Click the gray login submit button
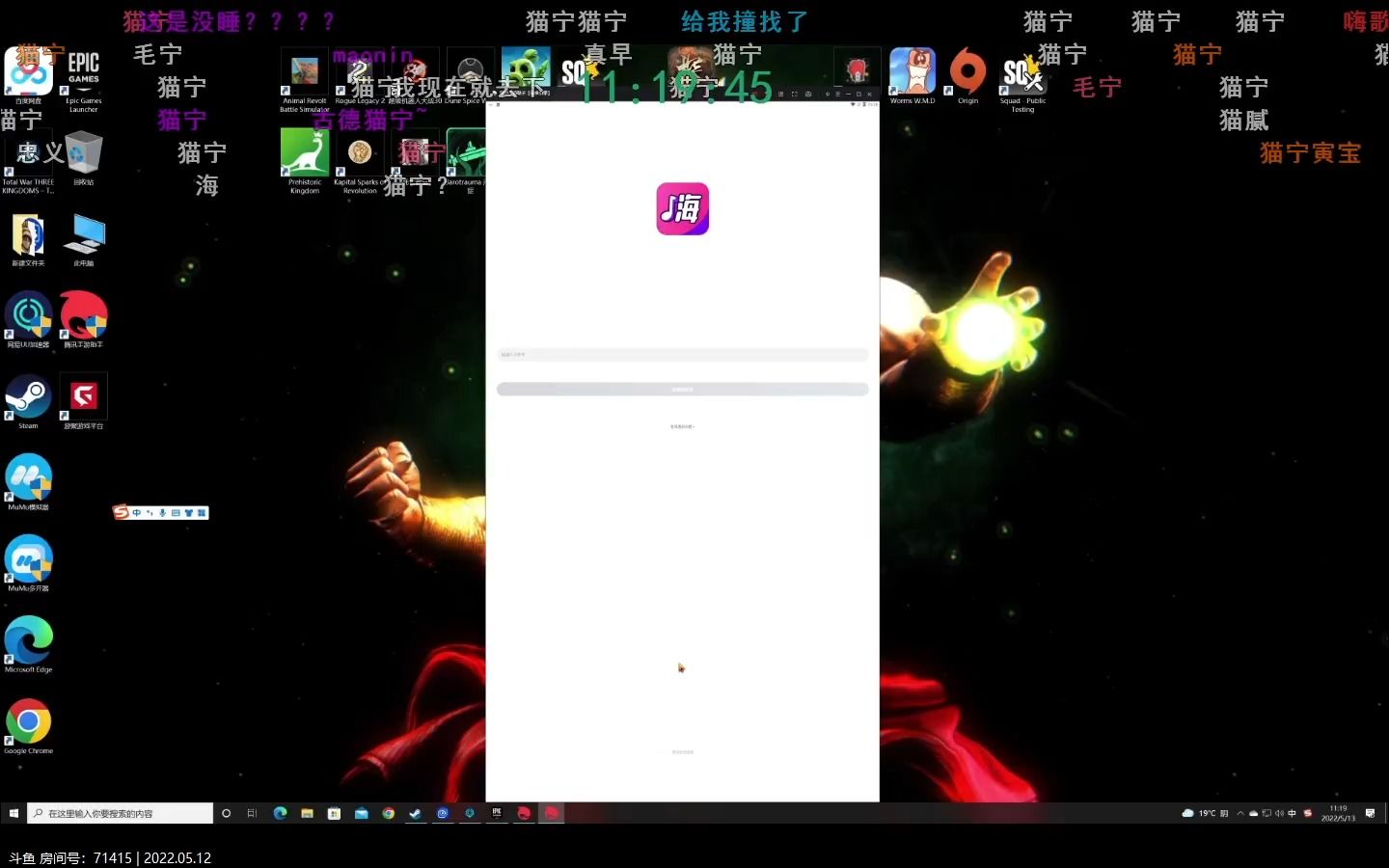Viewport: 1389px width, 868px height. tap(683, 389)
